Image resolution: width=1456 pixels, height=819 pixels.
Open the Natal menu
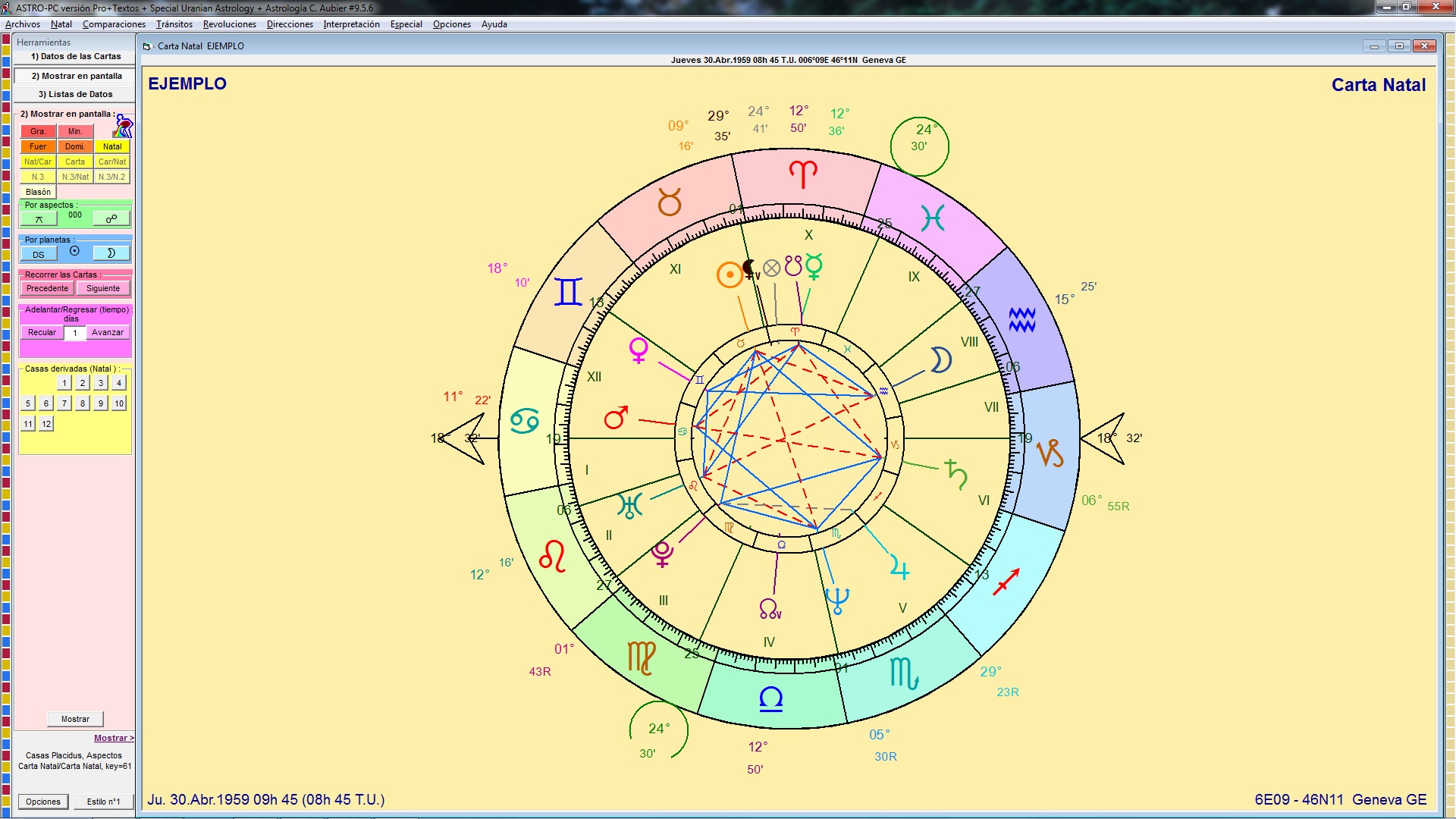click(61, 24)
